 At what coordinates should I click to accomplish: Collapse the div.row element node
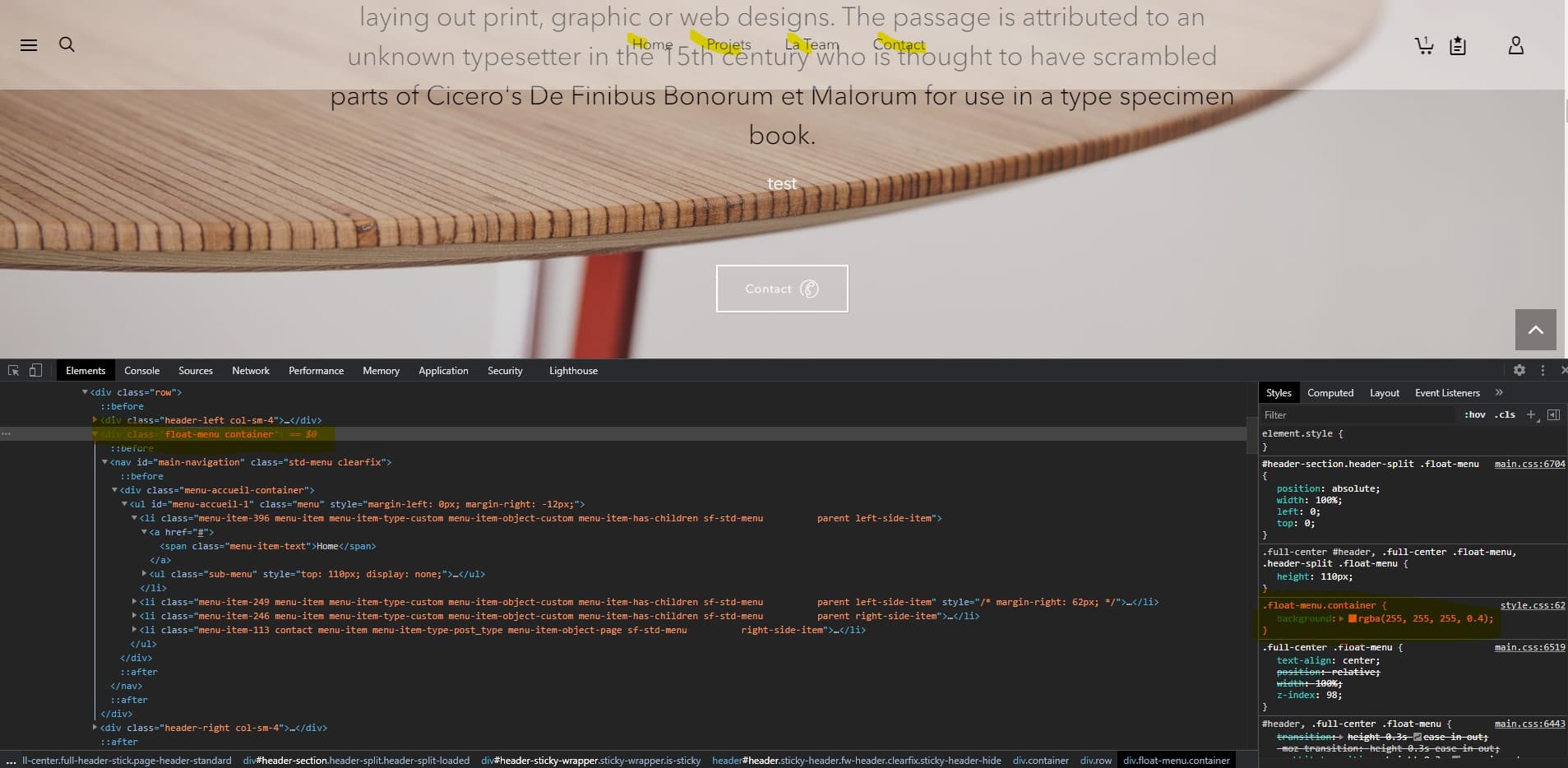coord(85,392)
